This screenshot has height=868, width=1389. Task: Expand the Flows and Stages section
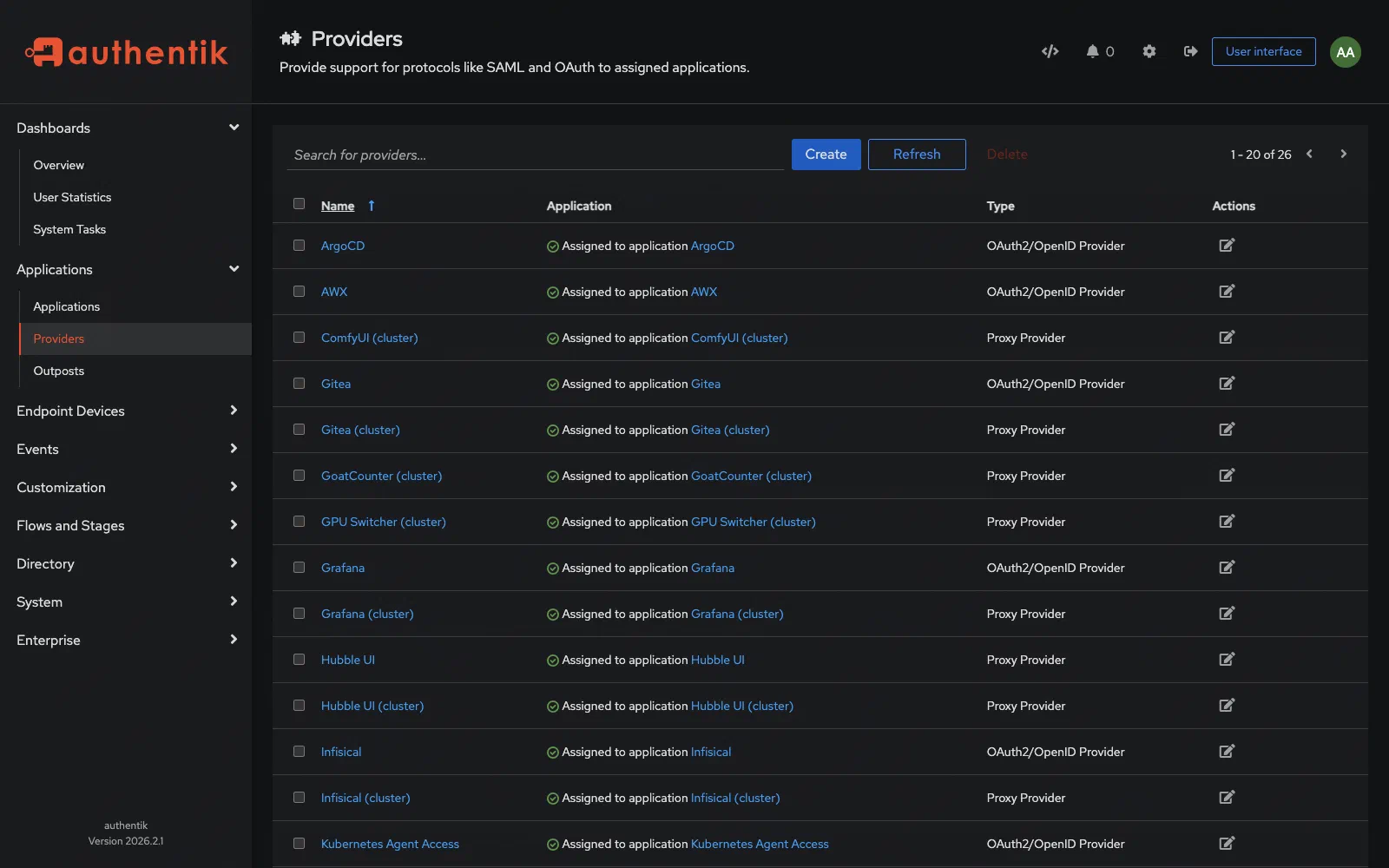[126, 525]
